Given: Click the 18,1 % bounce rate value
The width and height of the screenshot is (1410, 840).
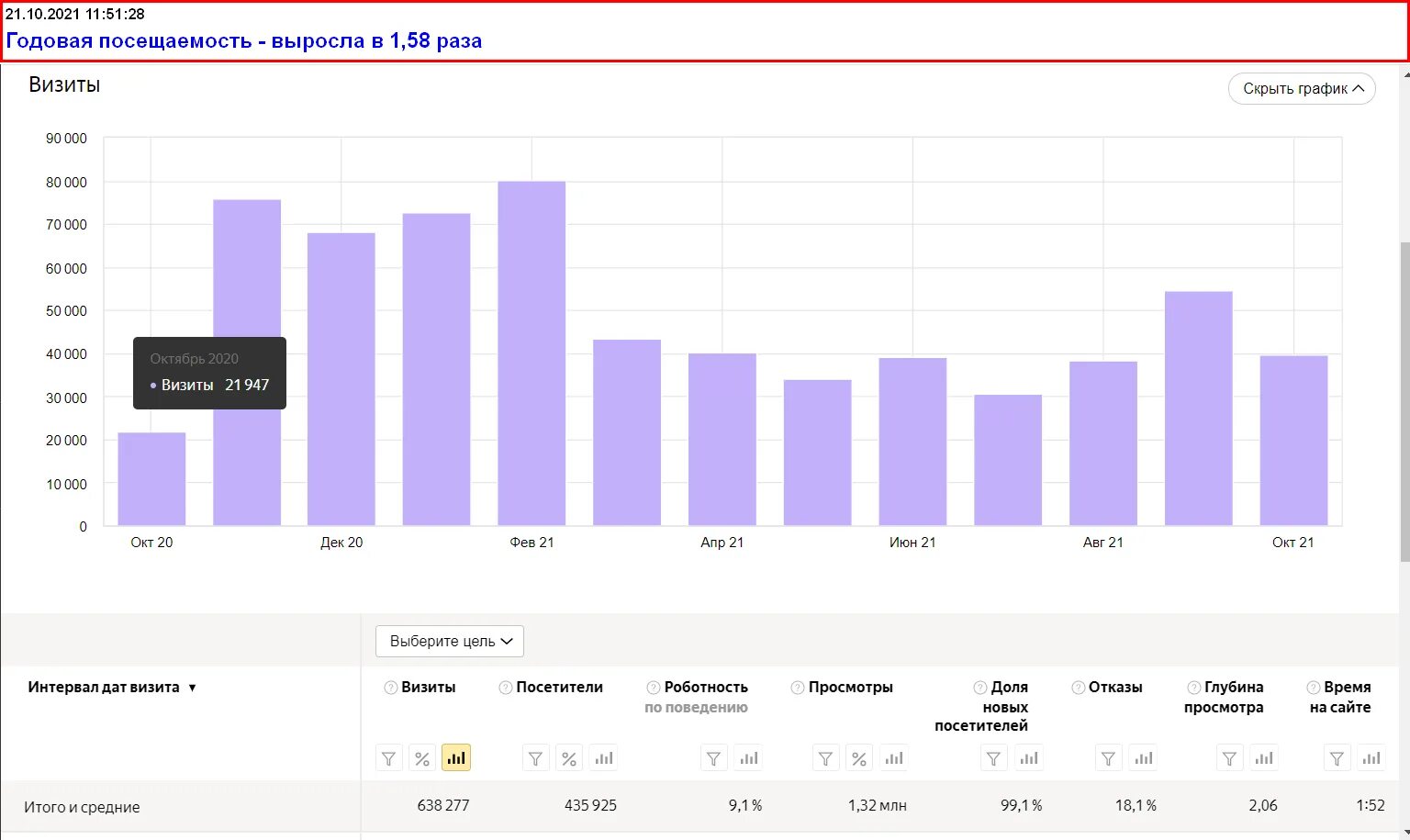Looking at the screenshot, I should point(1136,805).
